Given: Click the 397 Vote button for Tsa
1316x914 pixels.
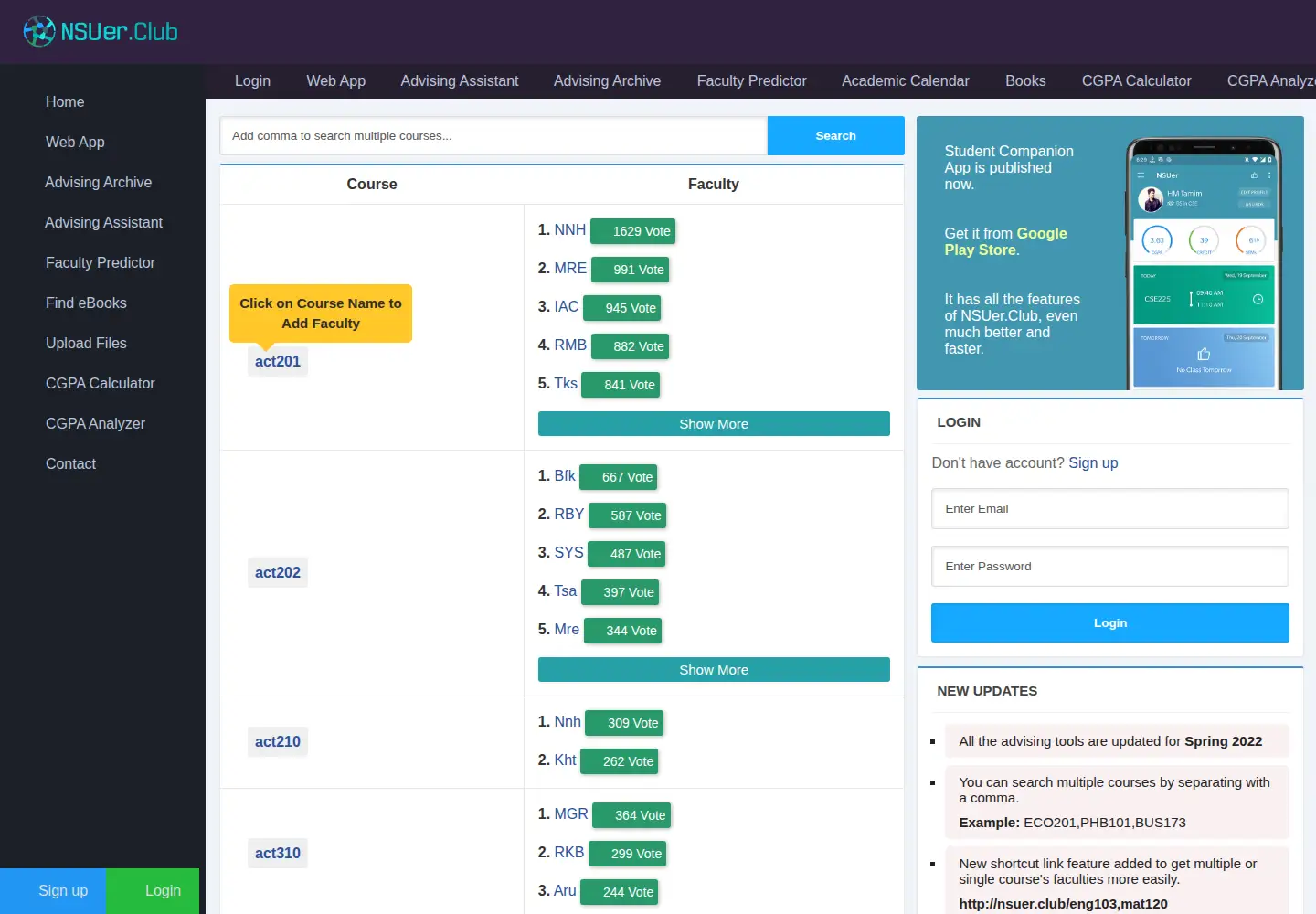Looking at the screenshot, I should (620, 592).
